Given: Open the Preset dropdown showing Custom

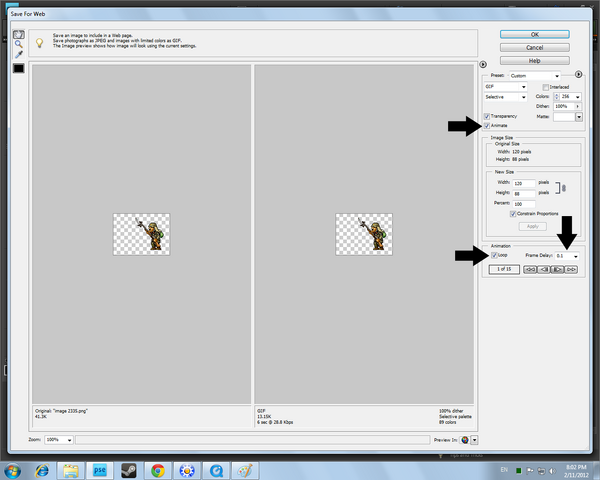Looking at the screenshot, I should point(535,75).
